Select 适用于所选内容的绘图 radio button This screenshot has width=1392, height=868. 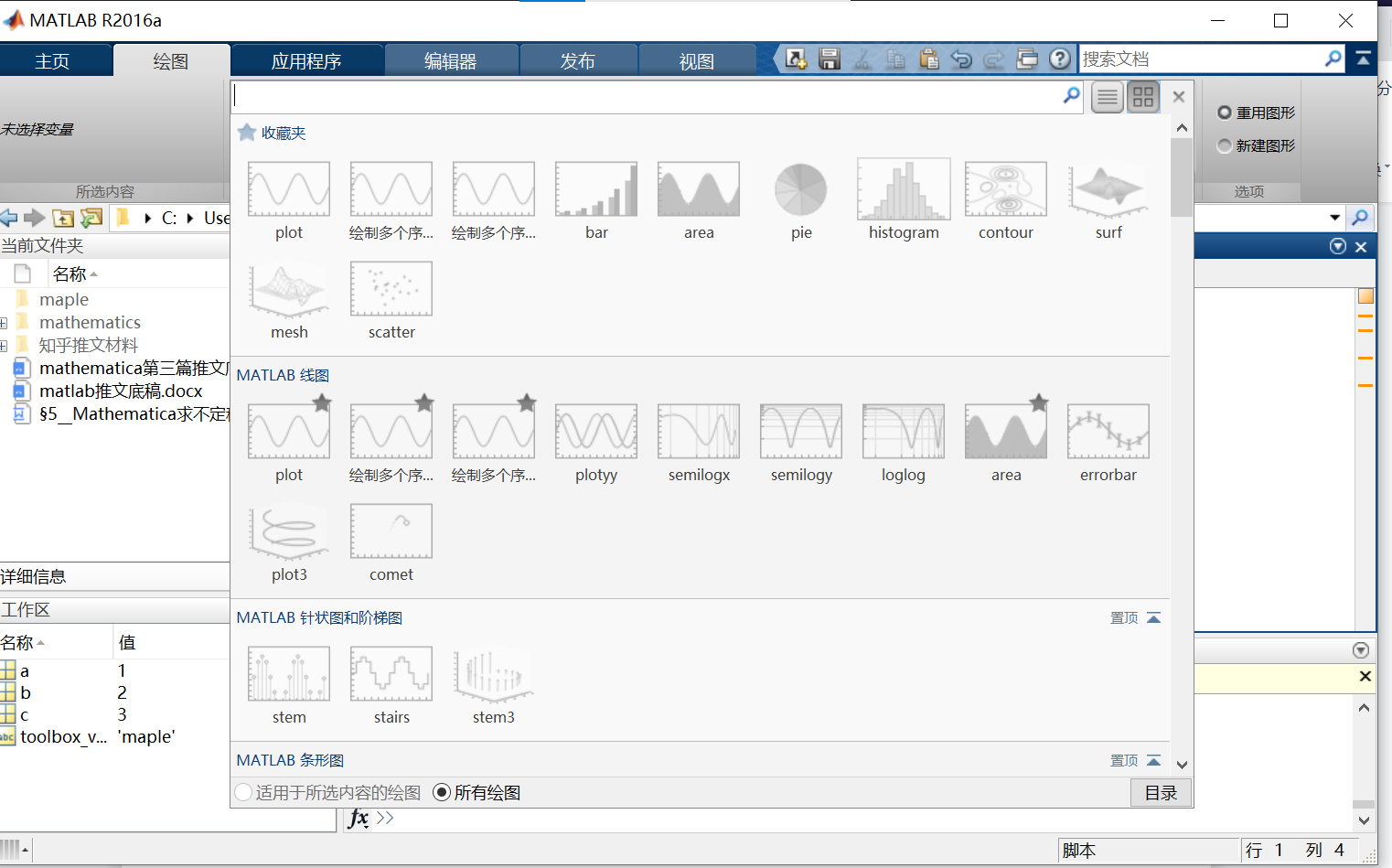click(x=243, y=792)
